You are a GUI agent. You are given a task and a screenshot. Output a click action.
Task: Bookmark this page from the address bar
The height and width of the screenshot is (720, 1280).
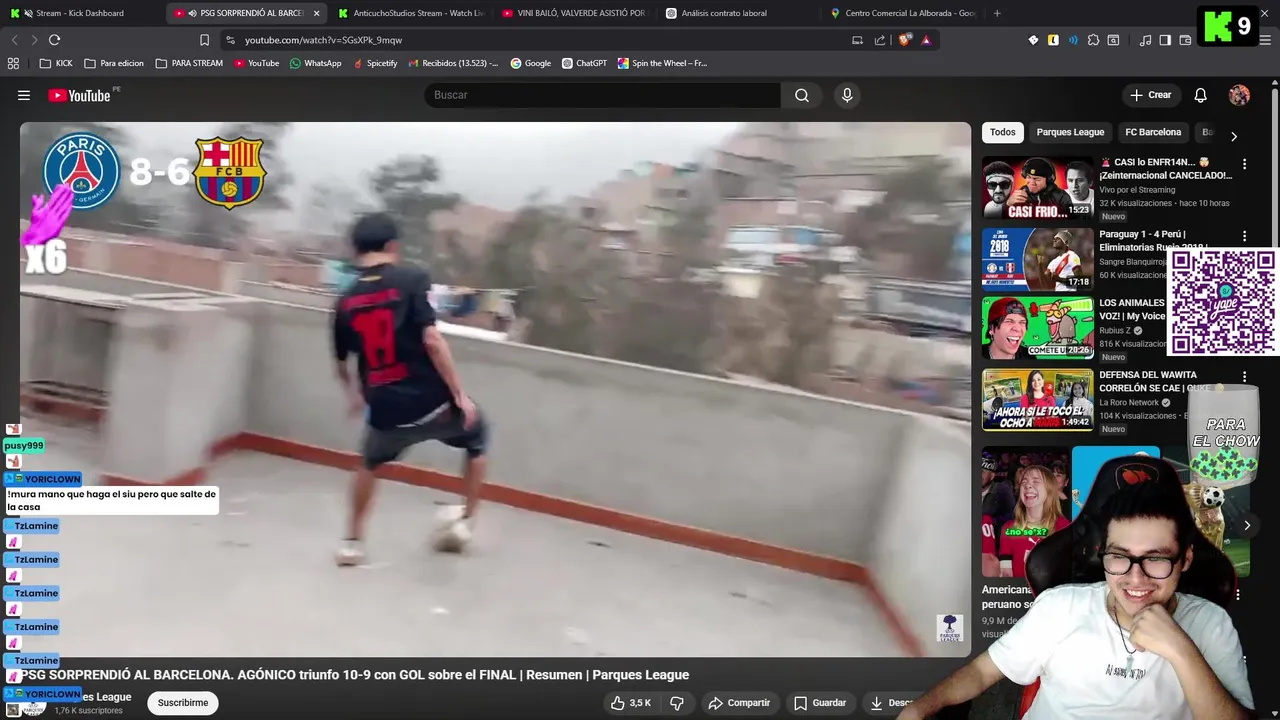[204, 40]
